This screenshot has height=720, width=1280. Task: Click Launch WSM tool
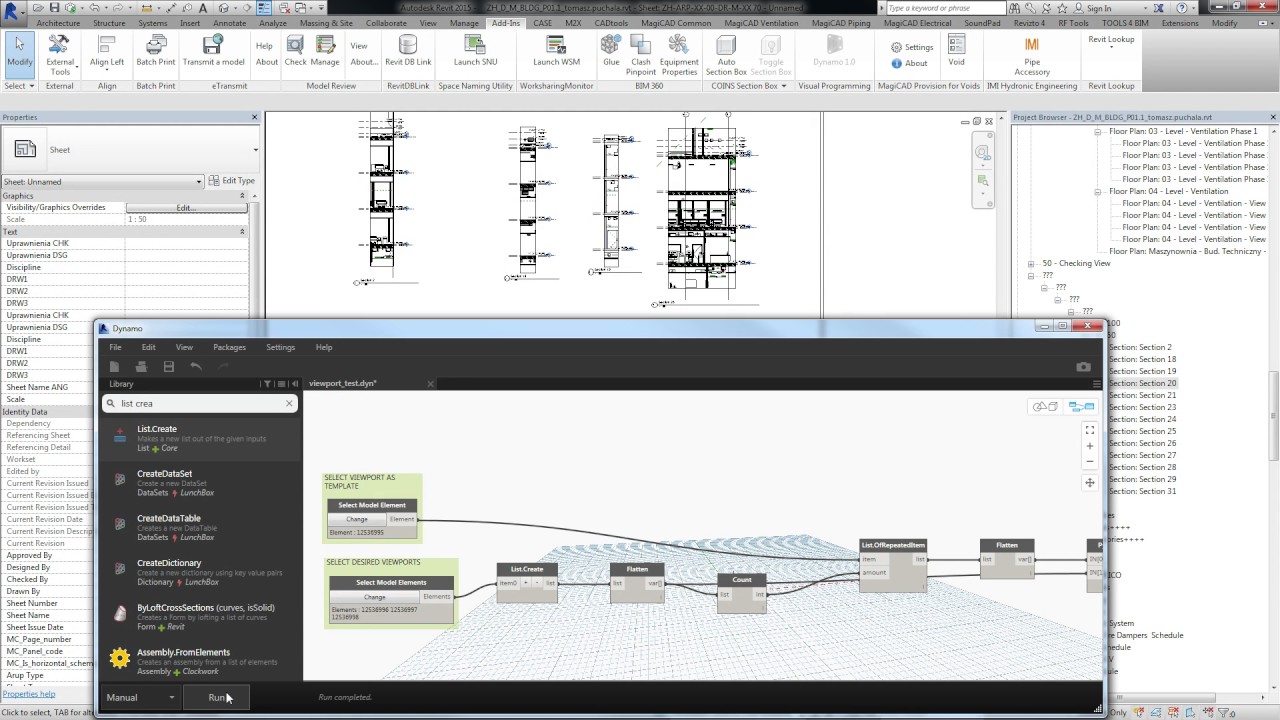(556, 53)
